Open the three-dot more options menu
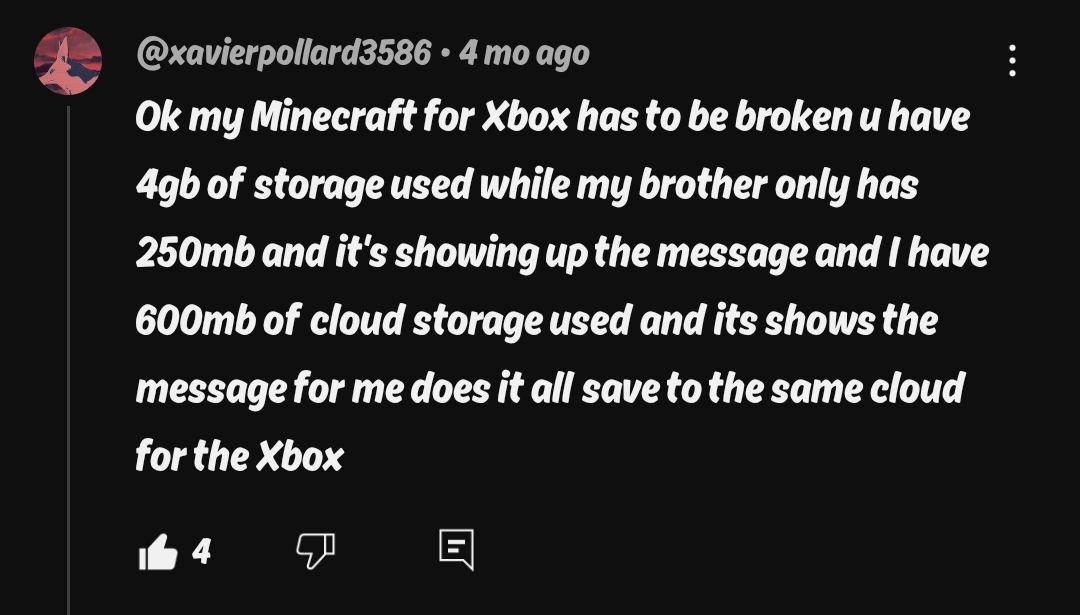Screen dimensions: 1080x615 point(1012,60)
